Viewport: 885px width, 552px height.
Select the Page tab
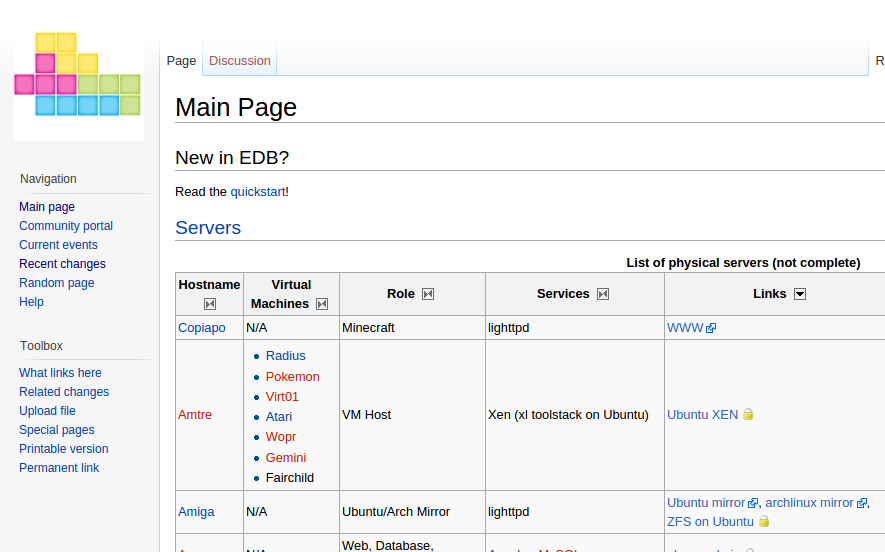[x=181, y=61]
